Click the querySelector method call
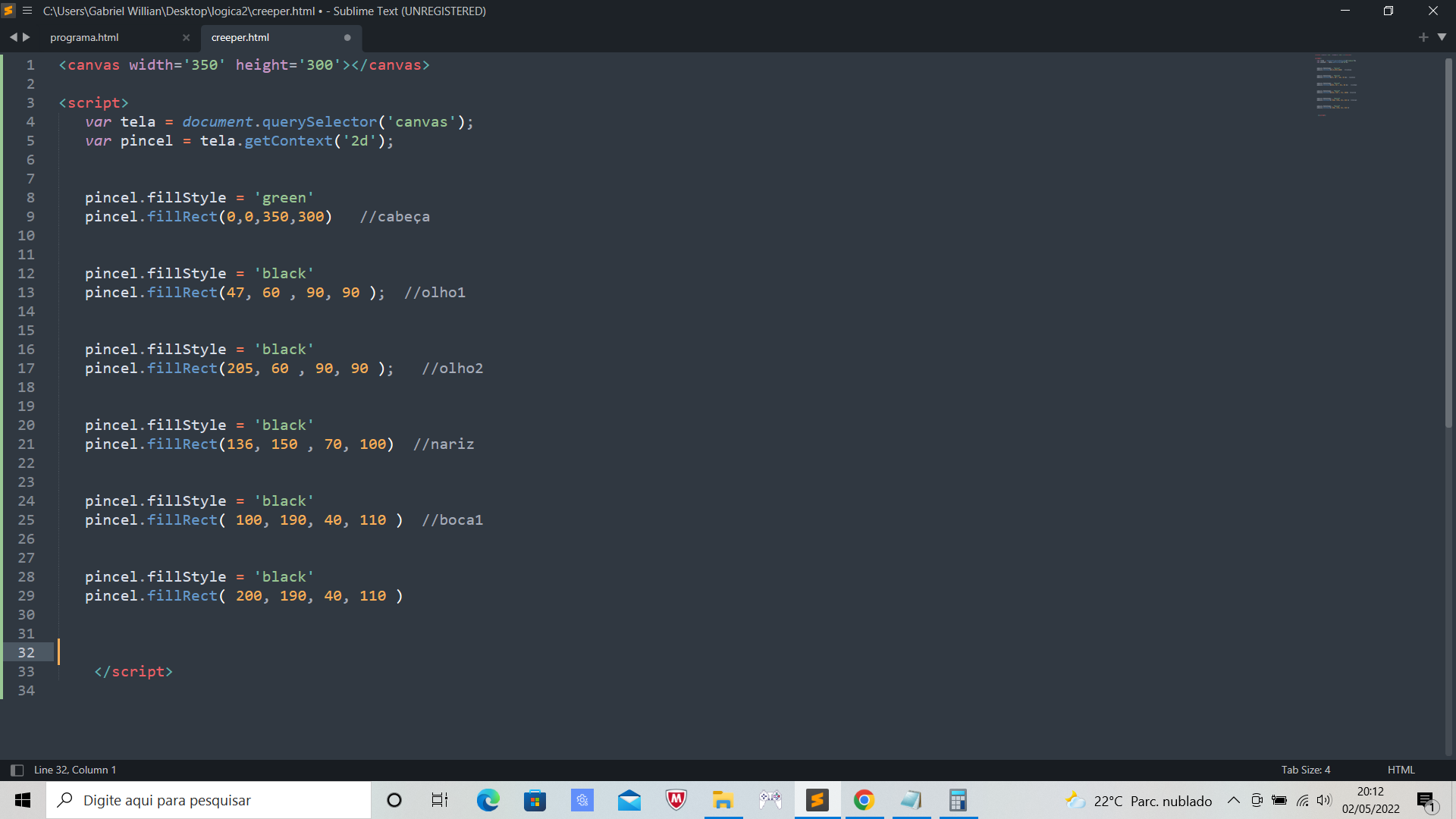 click(x=319, y=121)
